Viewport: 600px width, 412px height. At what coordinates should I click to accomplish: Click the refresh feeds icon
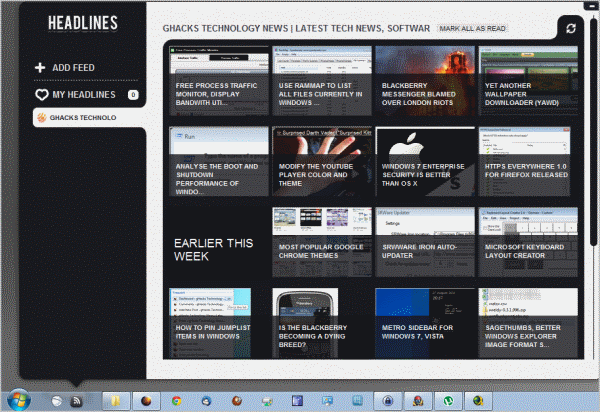click(571, 29)
